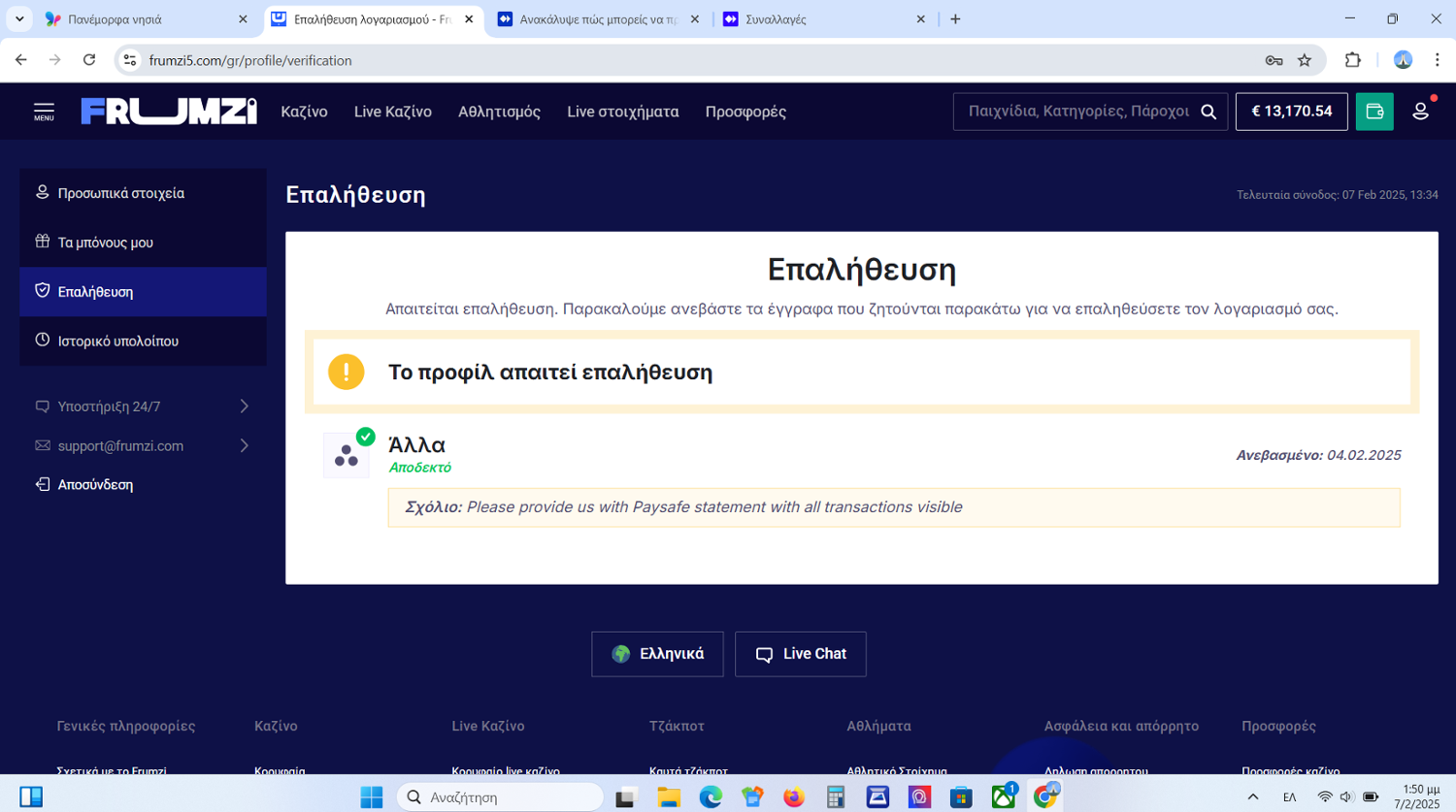This screenshot has width=1456, height=812.
Task: Expand the support@frumzi.com arrow
Action: pyautogui.click(x=244, y=446)
